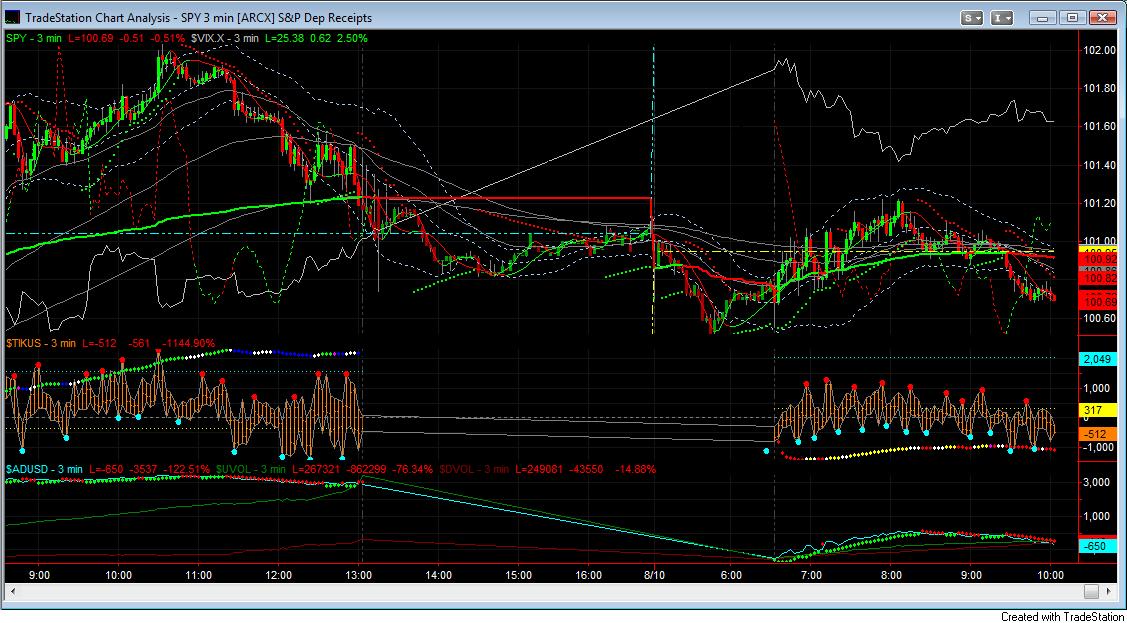The height and width of the screenshot is (623, 1127).
Task: Select the $UVOL - 3 min label
Action: click(x=252, y=469)
